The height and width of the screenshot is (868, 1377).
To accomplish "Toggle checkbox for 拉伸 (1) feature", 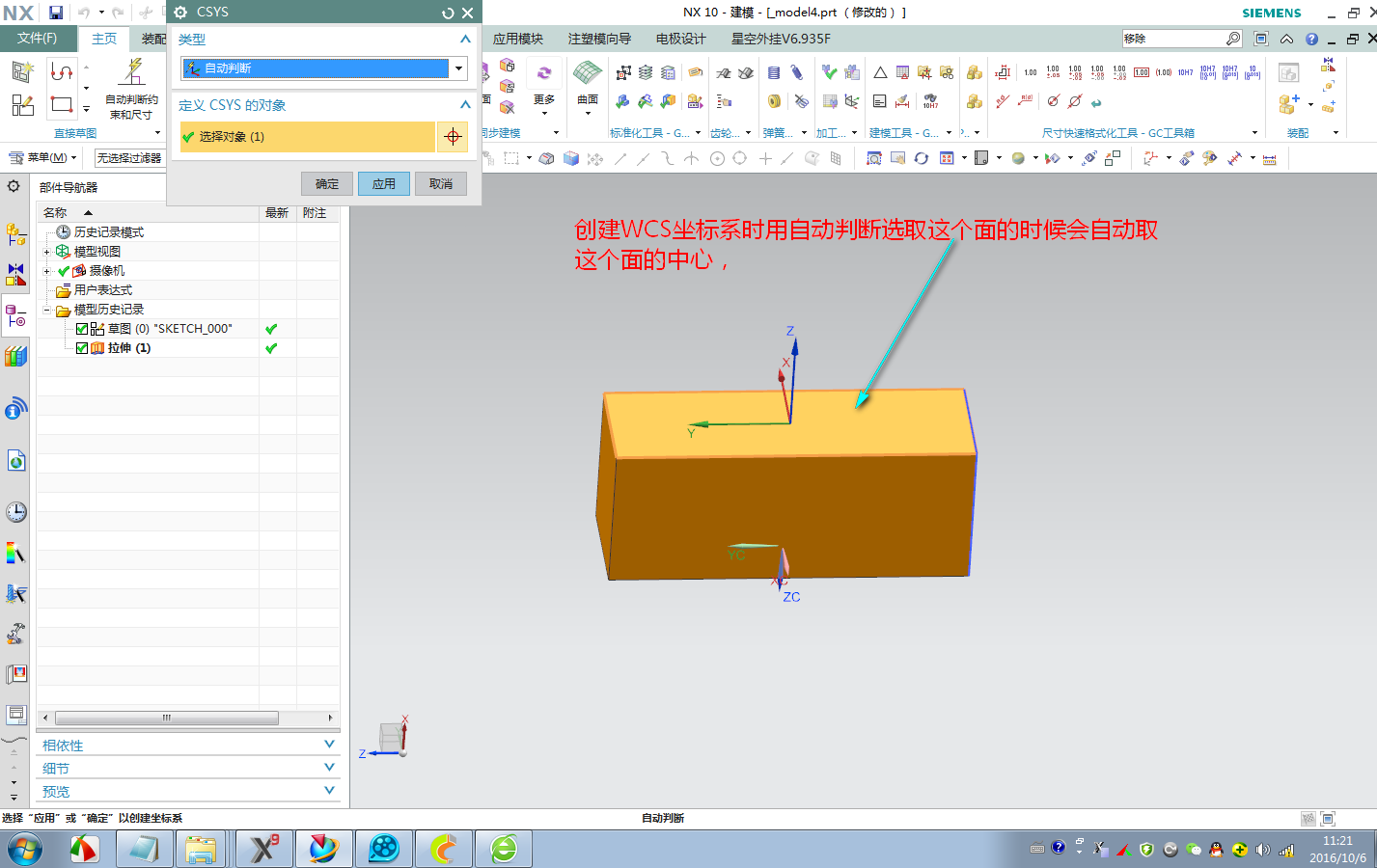I will point(82,348).
